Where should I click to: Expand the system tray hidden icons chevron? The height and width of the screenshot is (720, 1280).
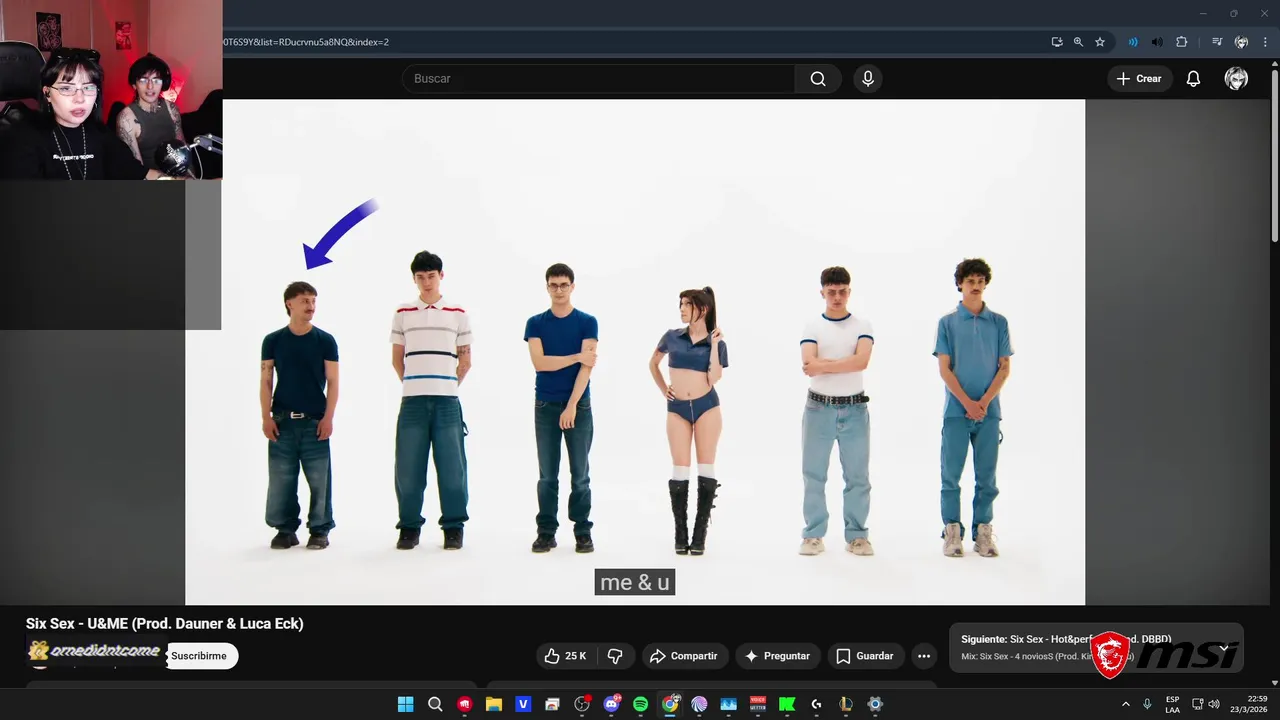(1126, 704)
